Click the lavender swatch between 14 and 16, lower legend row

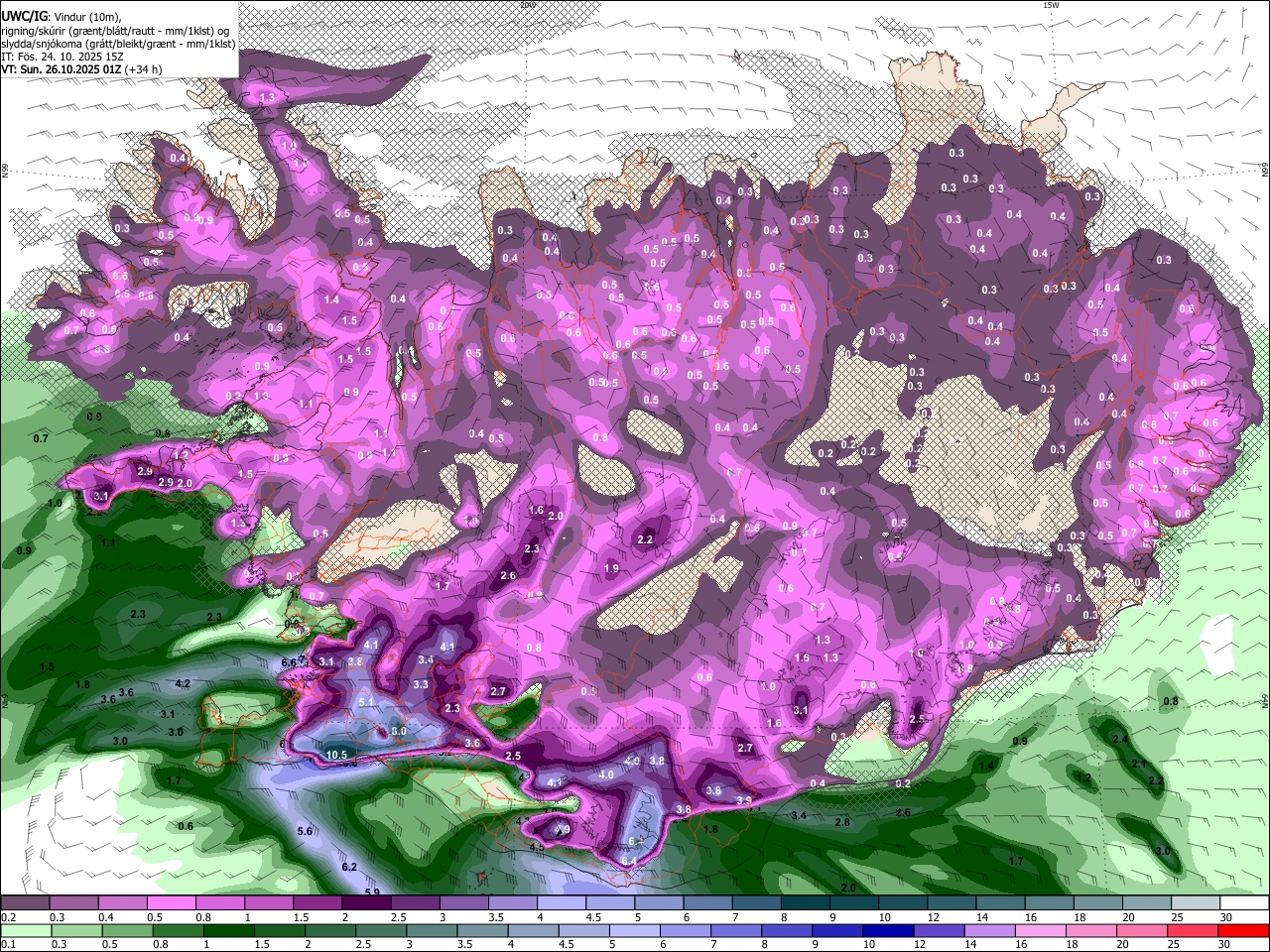991,931
